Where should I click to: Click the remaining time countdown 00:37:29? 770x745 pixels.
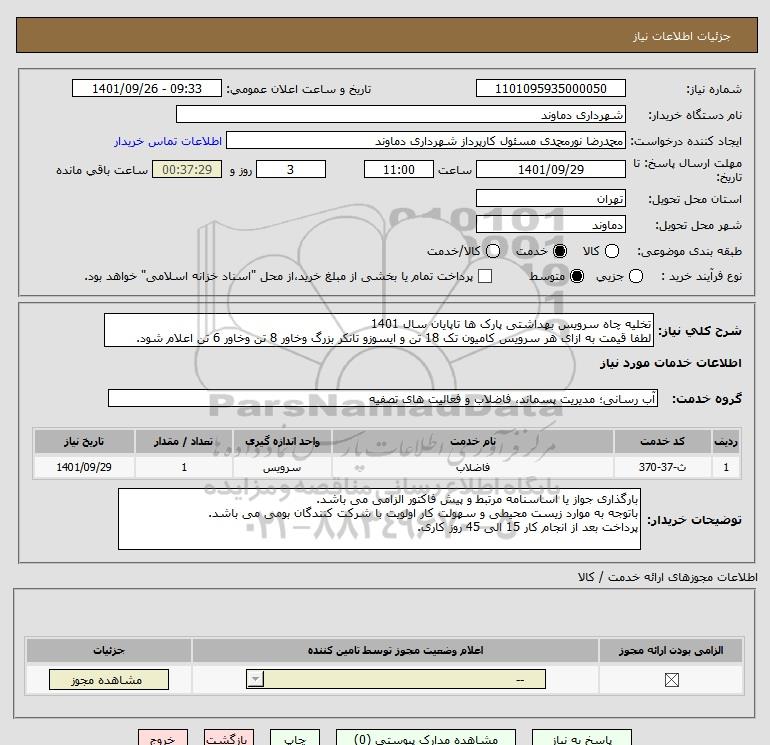(x=187, y=169)
